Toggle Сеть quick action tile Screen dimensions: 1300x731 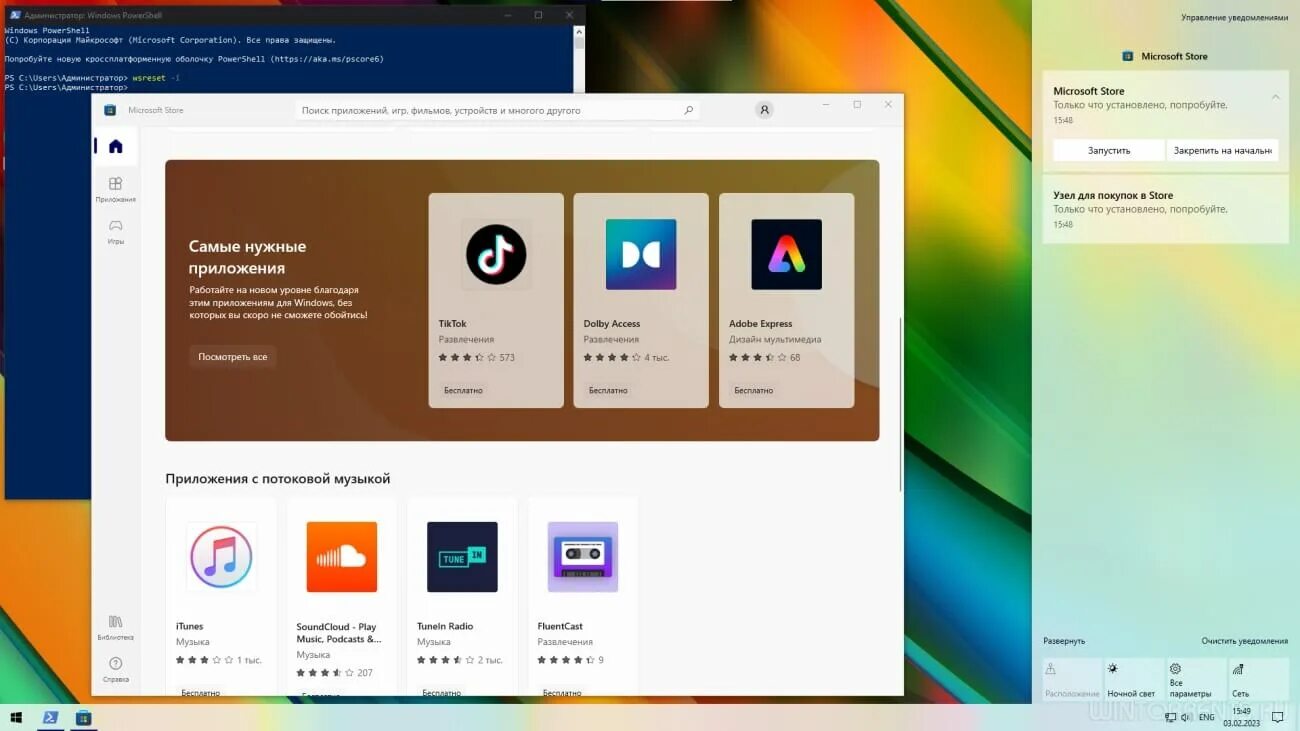coord(1258,680)
